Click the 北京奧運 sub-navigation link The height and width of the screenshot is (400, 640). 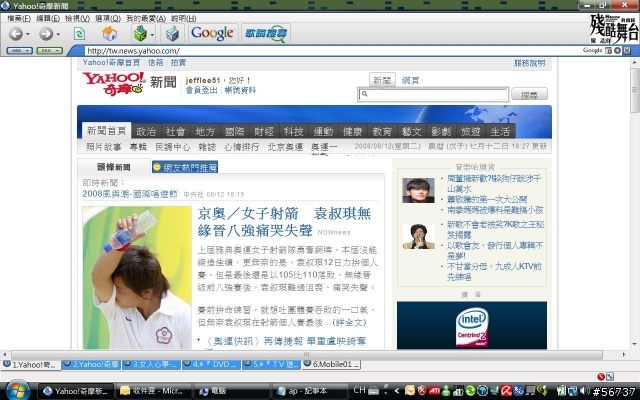[x=285, y=147]
